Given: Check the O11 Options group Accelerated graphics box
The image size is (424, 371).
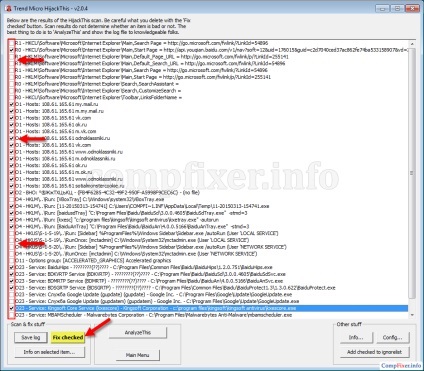Looking at the screenshot, I should pyautogui.click(x=12, y=261).
